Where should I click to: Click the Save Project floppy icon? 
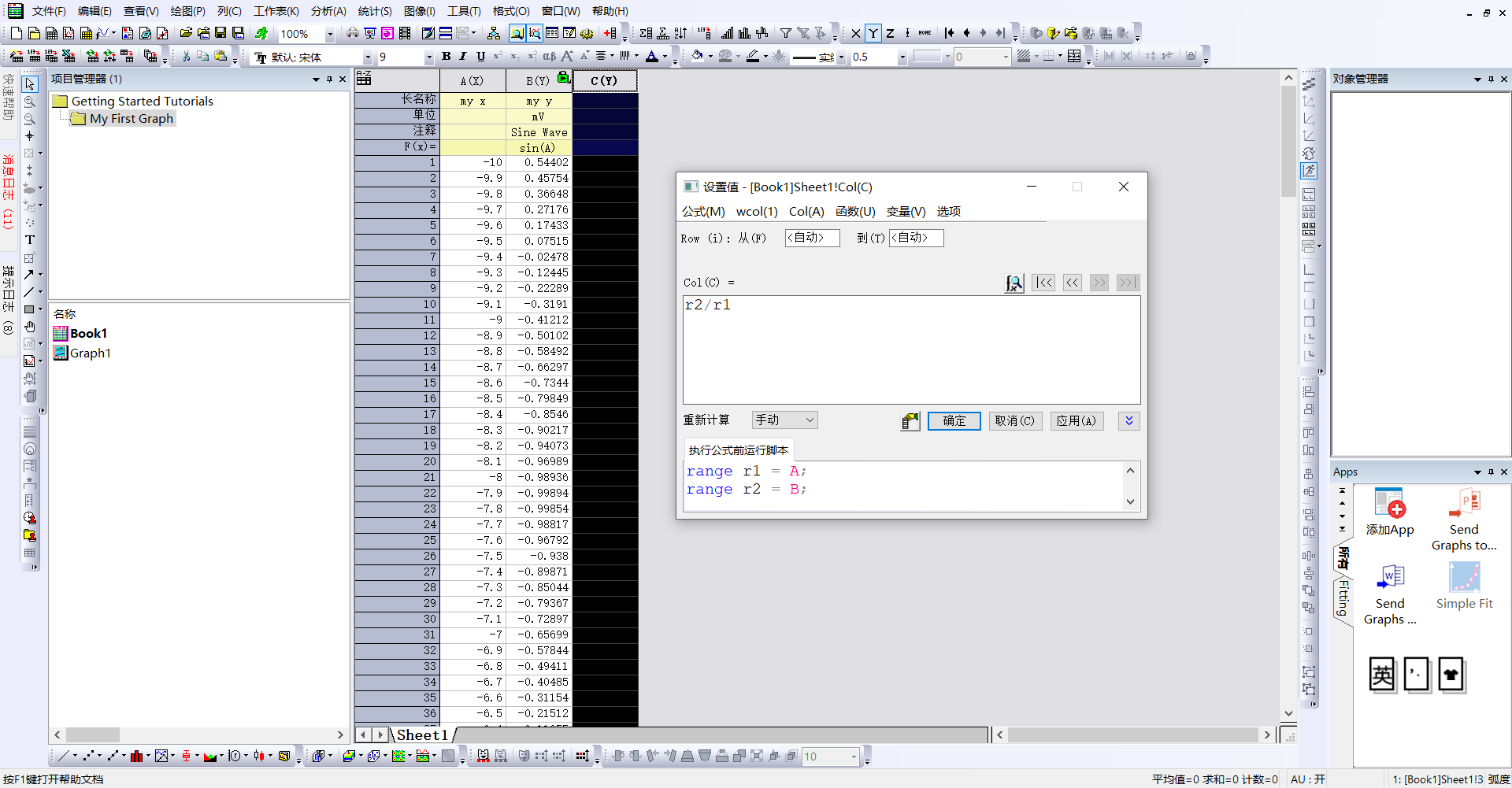pyautogui.click(x=220, y=33)
